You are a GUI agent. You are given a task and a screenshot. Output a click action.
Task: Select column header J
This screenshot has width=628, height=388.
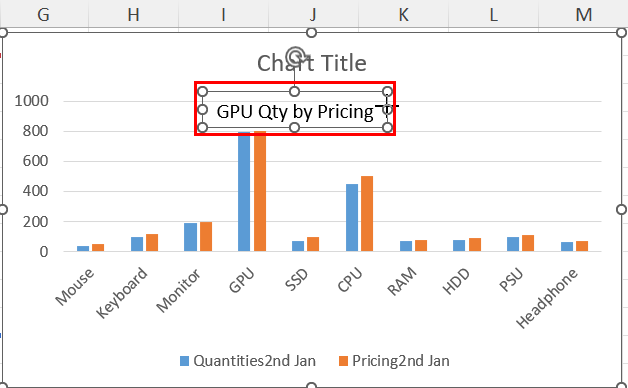(313, 14)
